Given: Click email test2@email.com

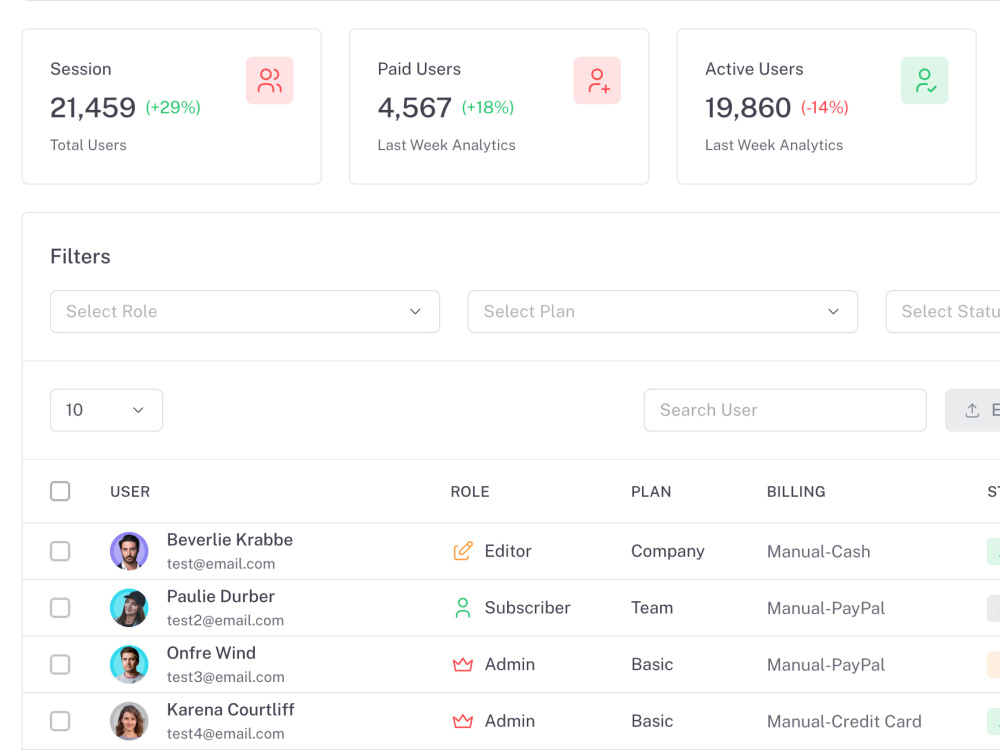Looking at the screenshot, I should click(x=225, y=621).
